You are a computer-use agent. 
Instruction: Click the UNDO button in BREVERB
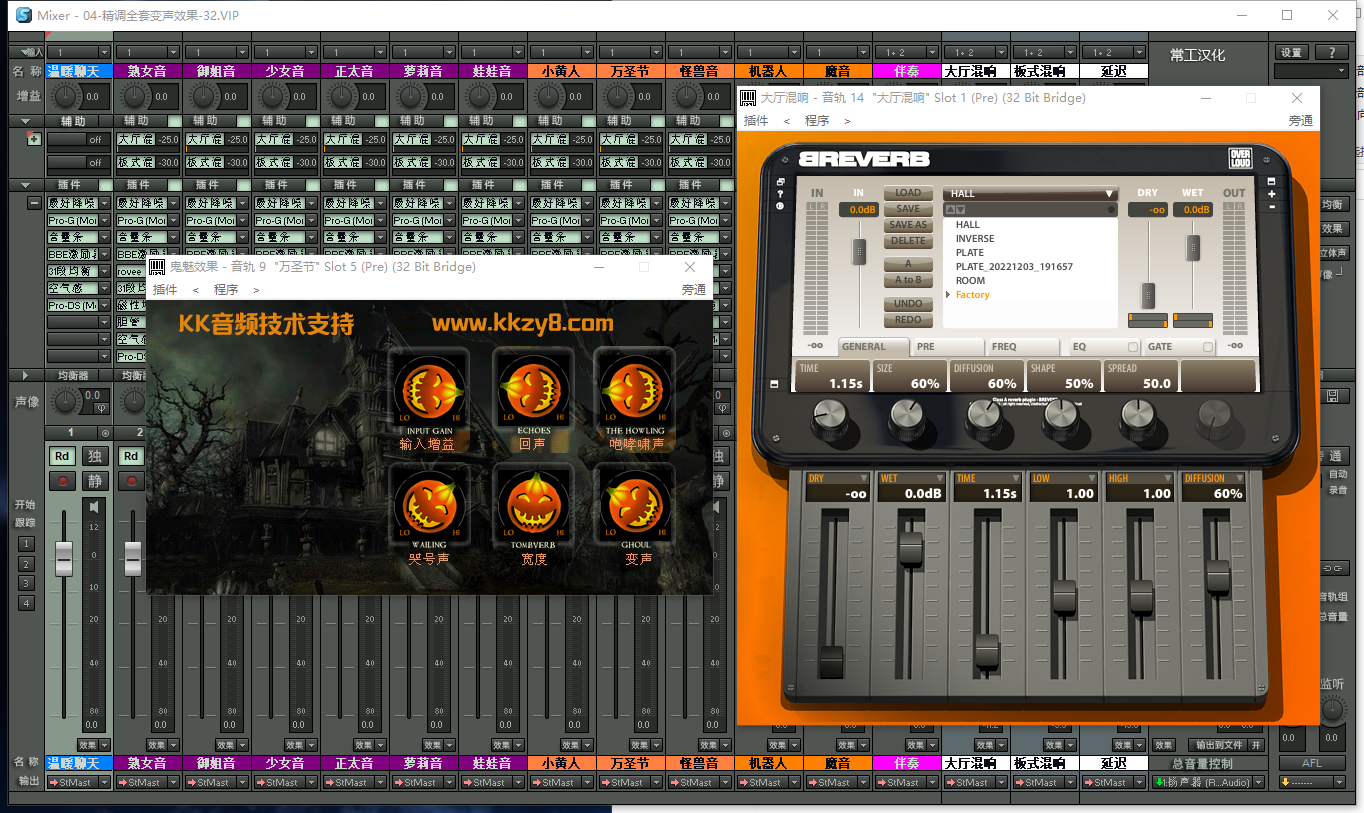tap(908, 304)
